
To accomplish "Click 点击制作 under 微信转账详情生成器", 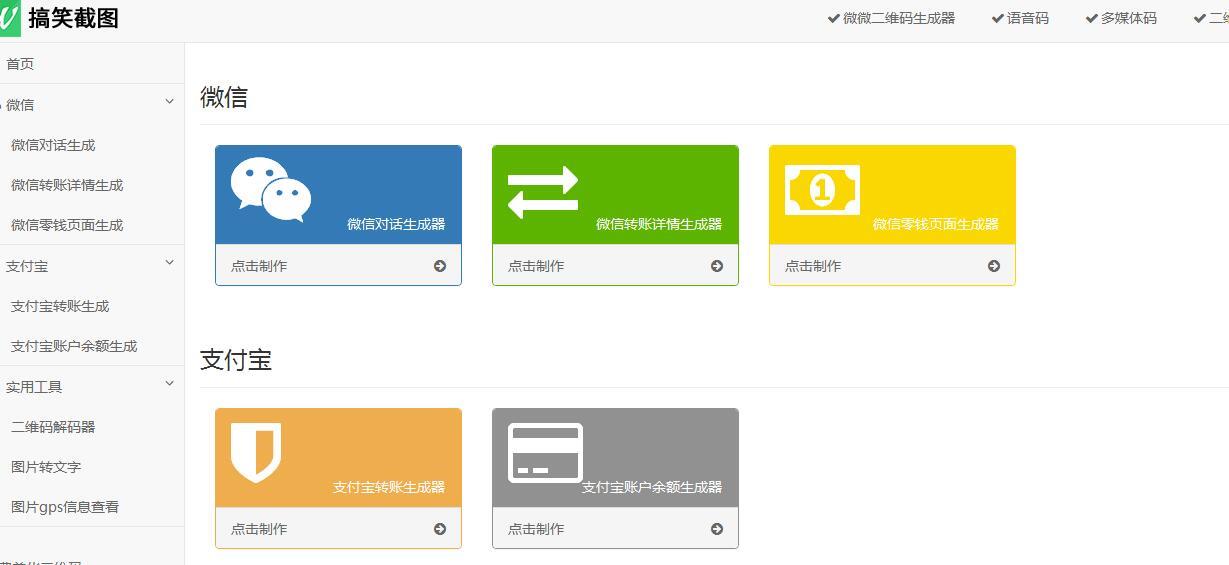I will 536,266.
